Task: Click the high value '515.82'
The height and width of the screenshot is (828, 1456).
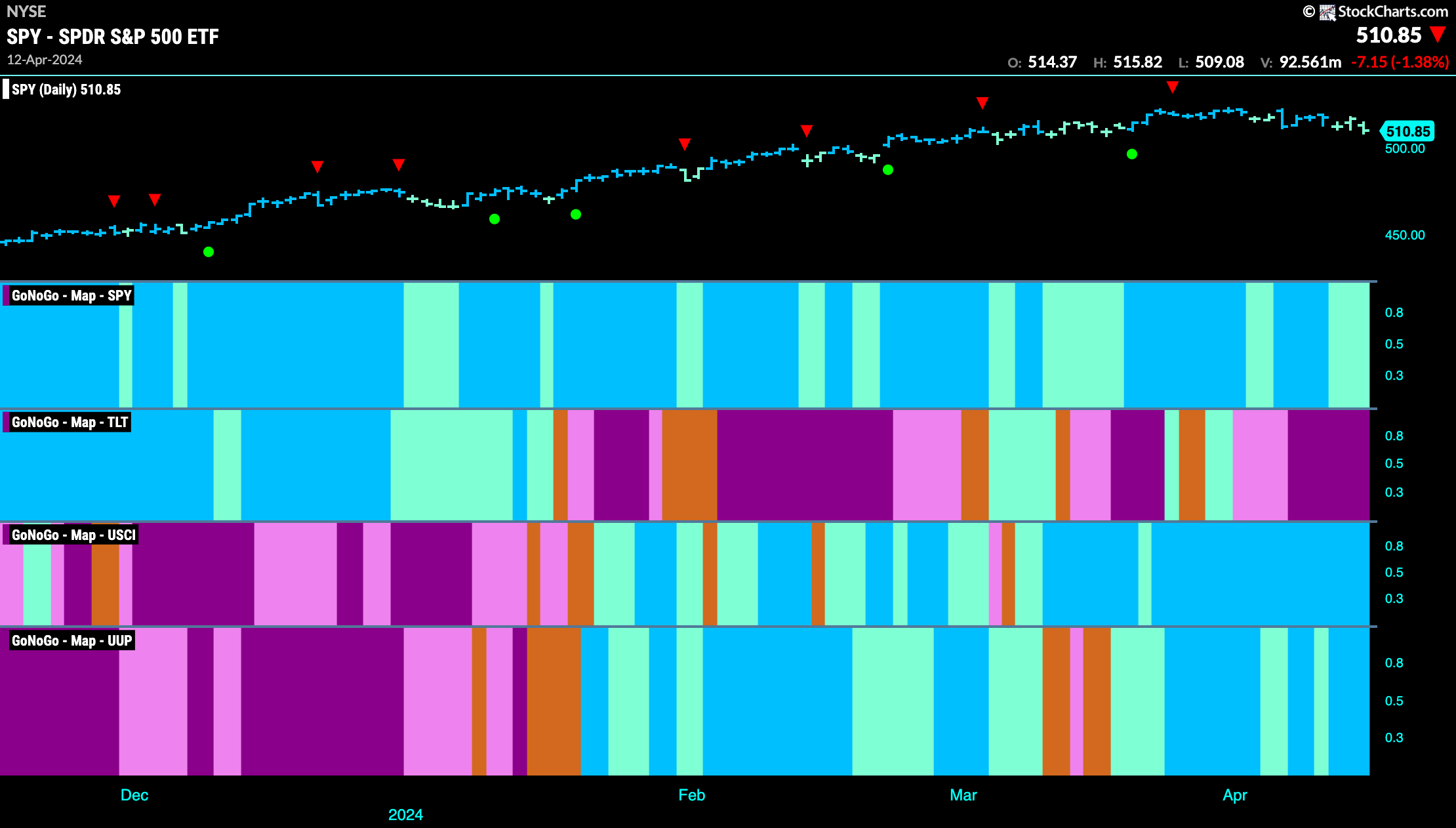Action: pyautogui.click(x=1137, y=62)
